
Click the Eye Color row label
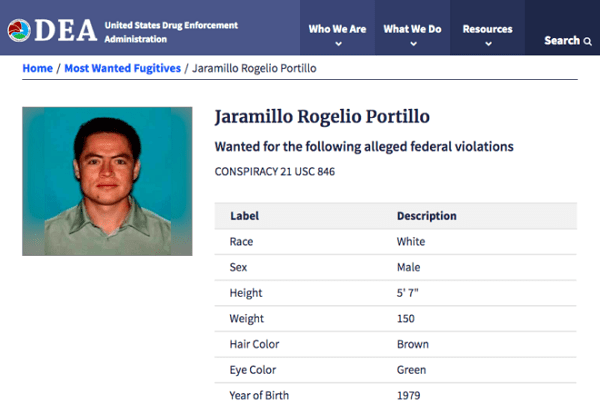[253, 370]
